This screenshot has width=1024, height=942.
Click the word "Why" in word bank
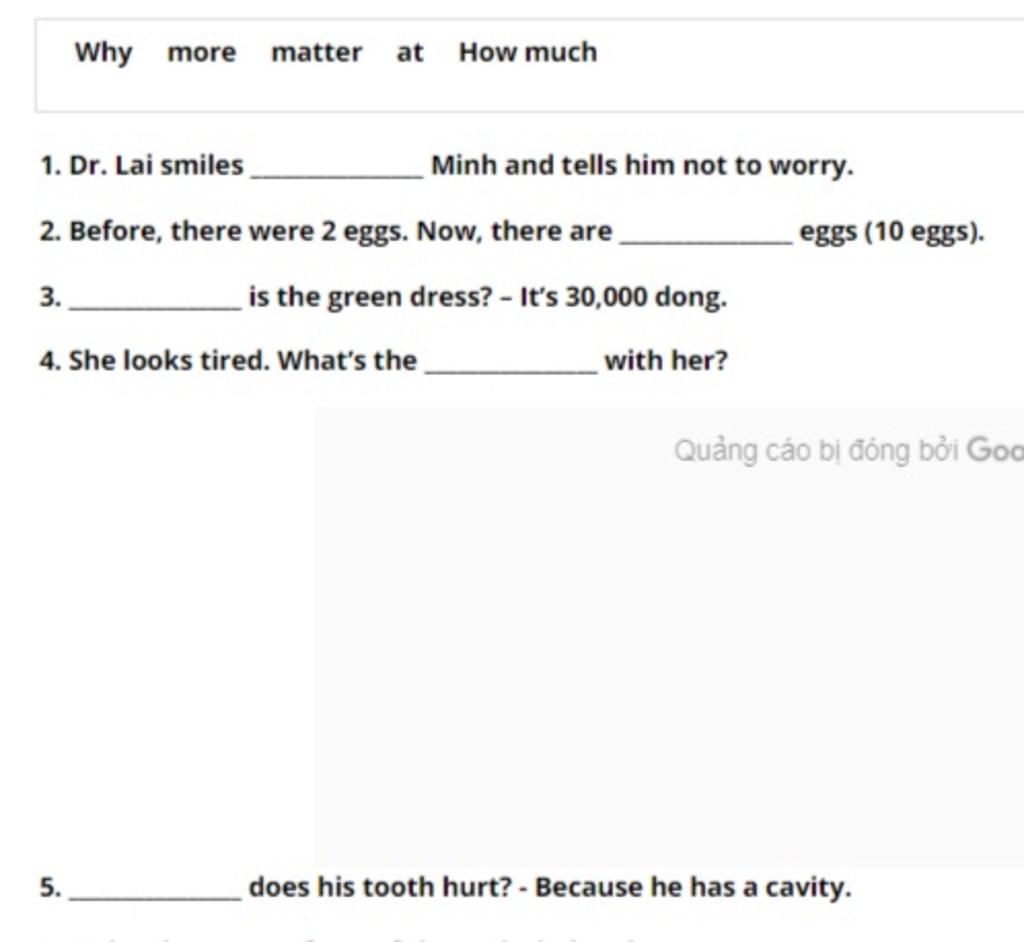pyautogui.click(x=103, y=52)
